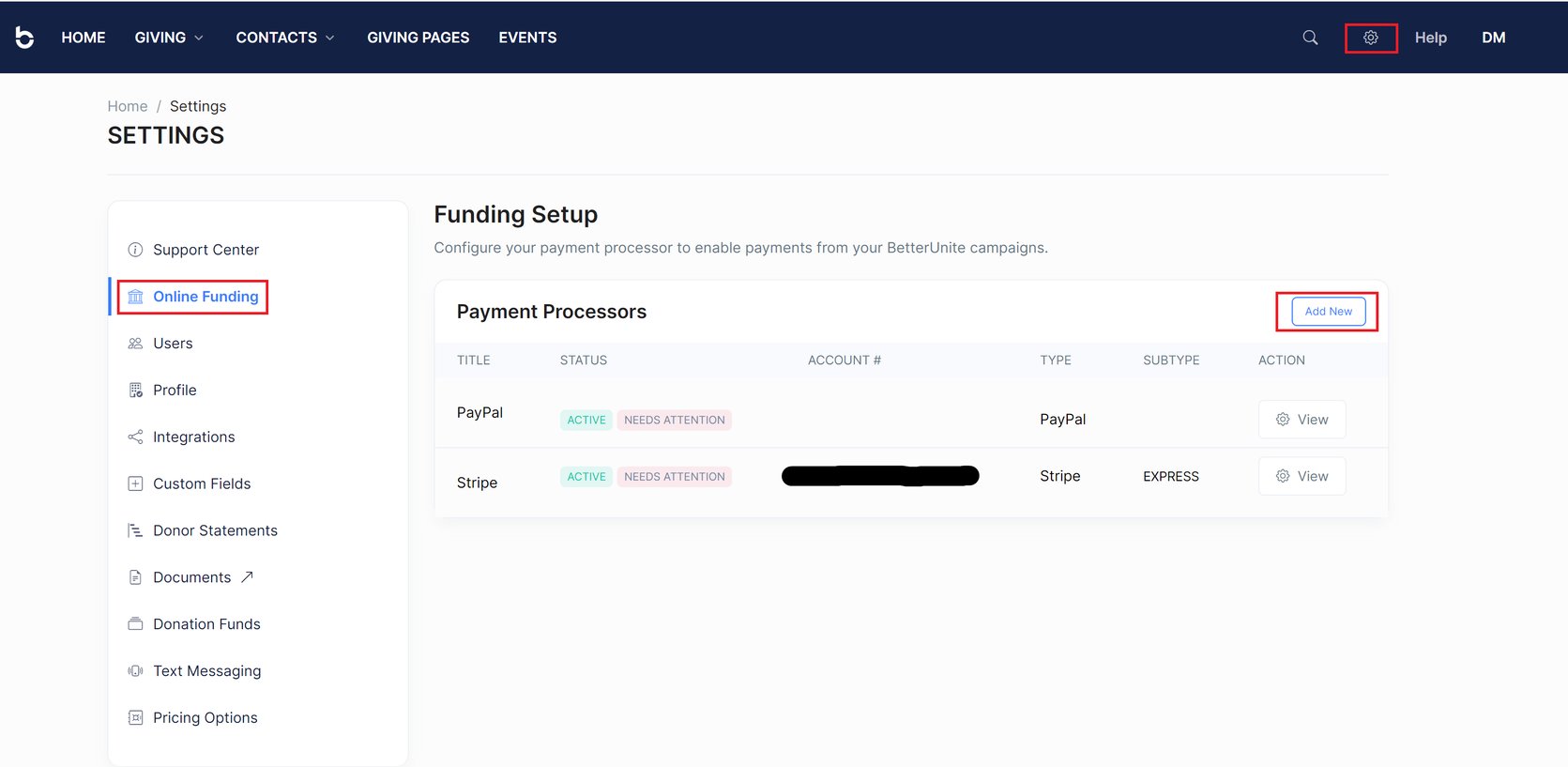The height and width of the screenshot is (767, 1568).
Task: Expand the Giving menu chevron
Action: tap(199, 38)
